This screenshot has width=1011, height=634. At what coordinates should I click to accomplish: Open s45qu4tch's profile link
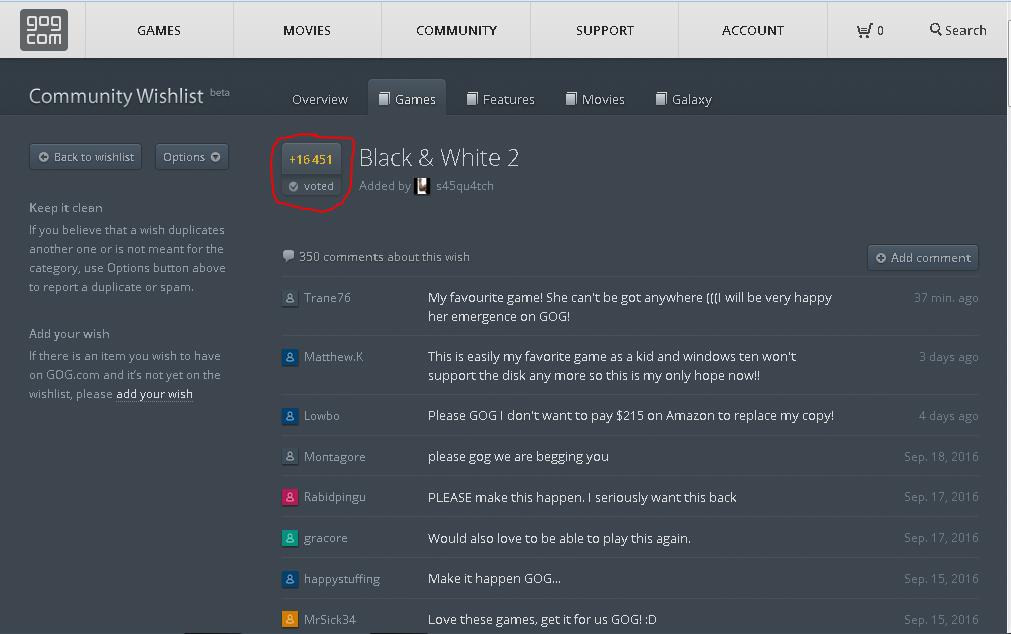click(x=464, y=186)
